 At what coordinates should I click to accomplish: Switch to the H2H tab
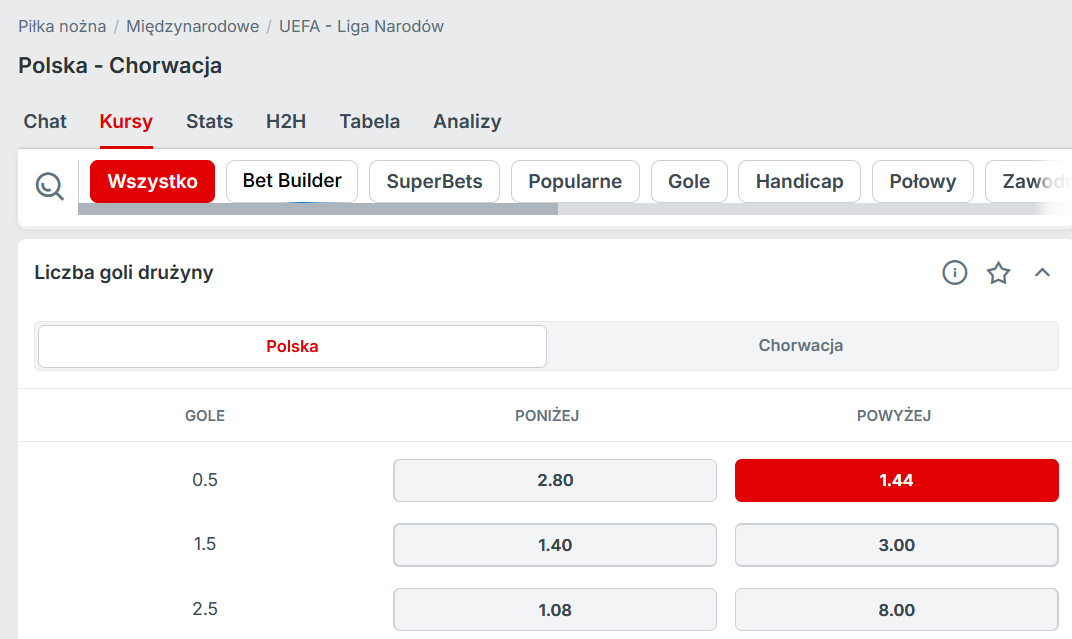(286, 122)
